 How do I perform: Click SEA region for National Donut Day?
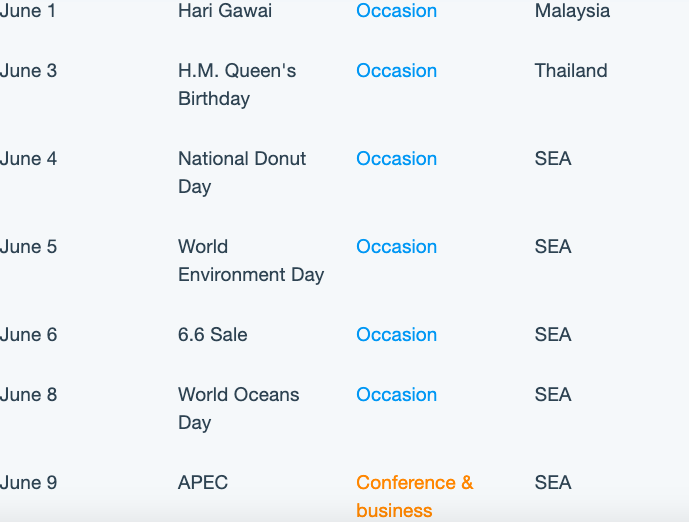pyautogui.click(x=553, y=159)
